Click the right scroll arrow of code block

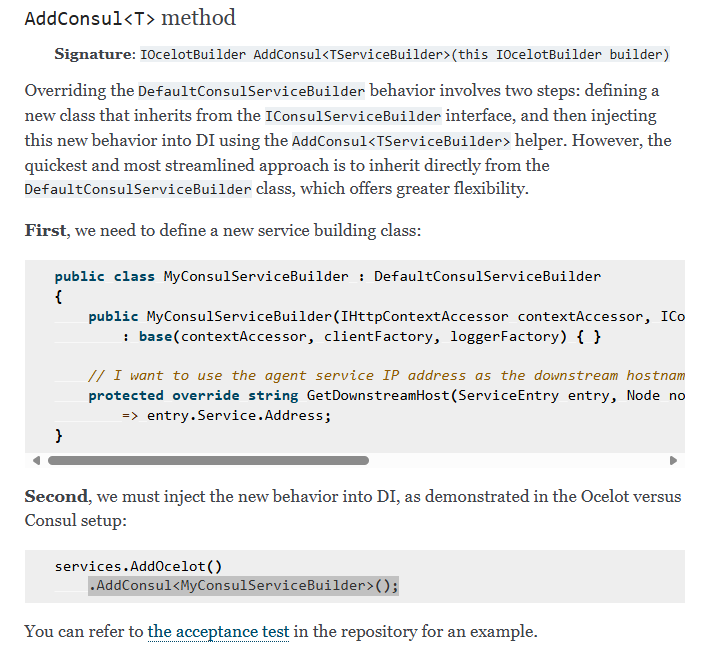[673, 460]
